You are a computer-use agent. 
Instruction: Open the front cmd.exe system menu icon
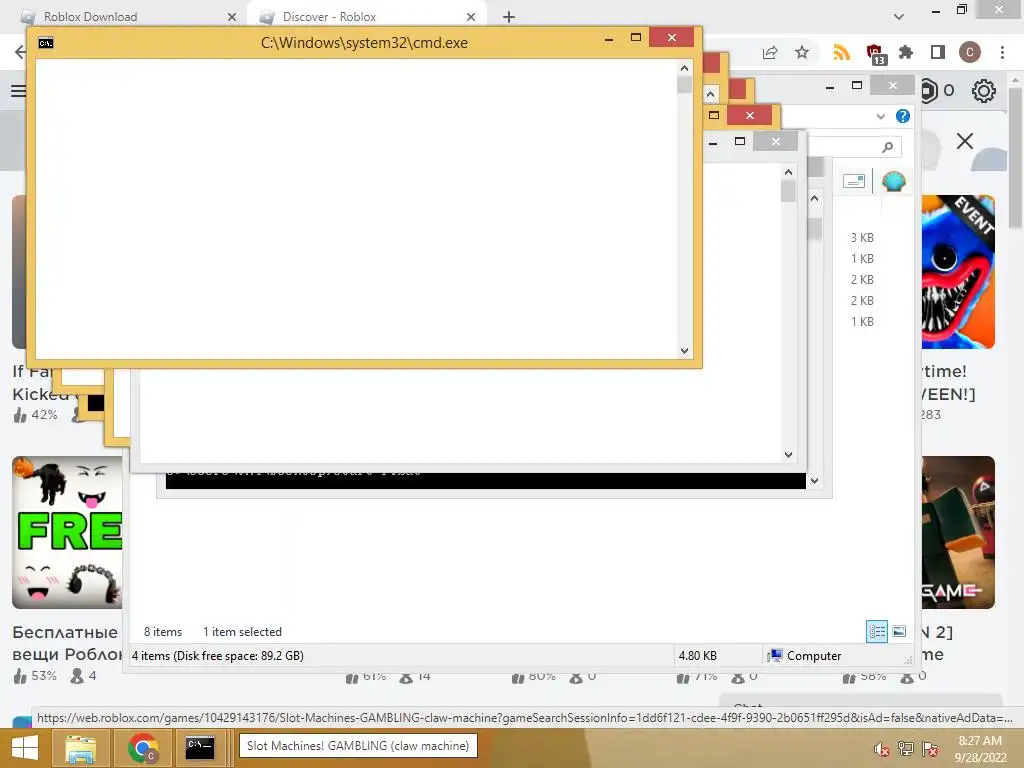point(46,43)
